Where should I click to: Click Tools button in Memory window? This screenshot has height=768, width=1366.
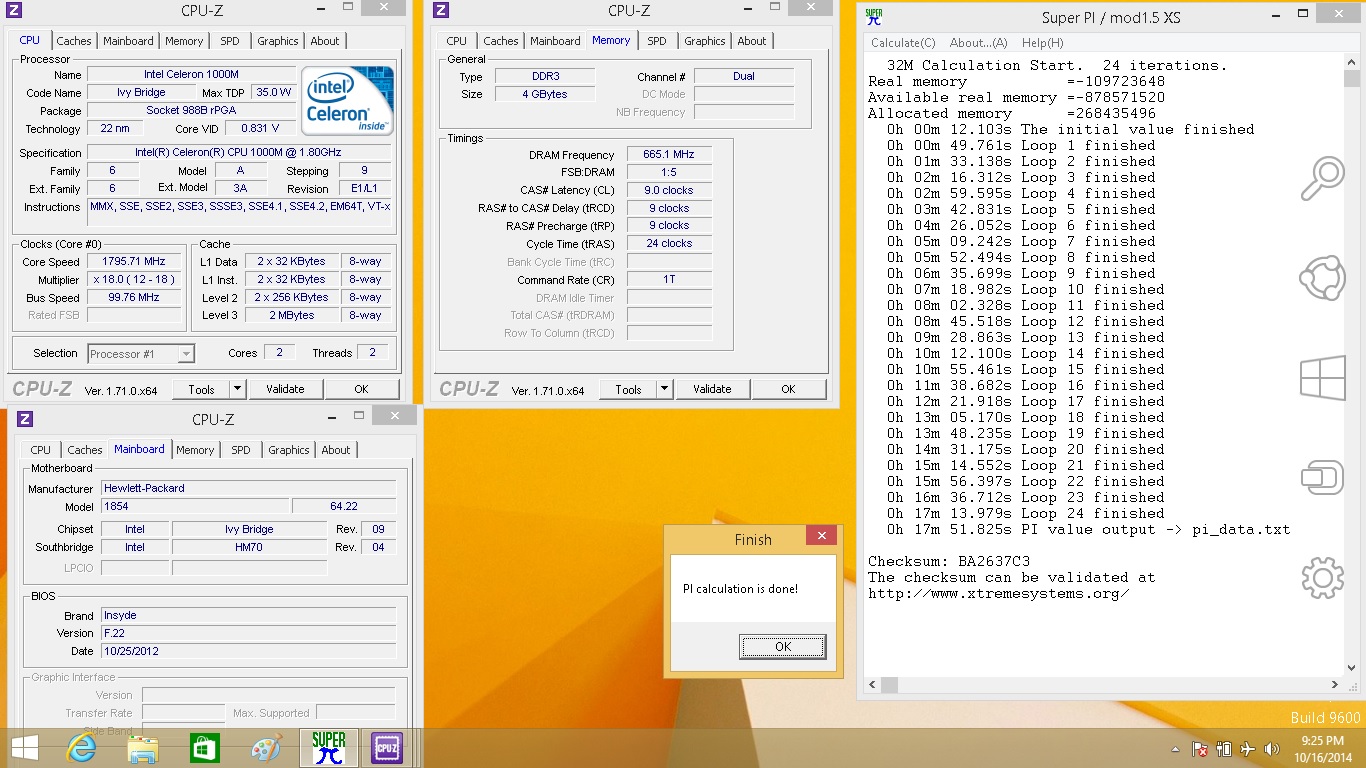(x=628, y=389)
